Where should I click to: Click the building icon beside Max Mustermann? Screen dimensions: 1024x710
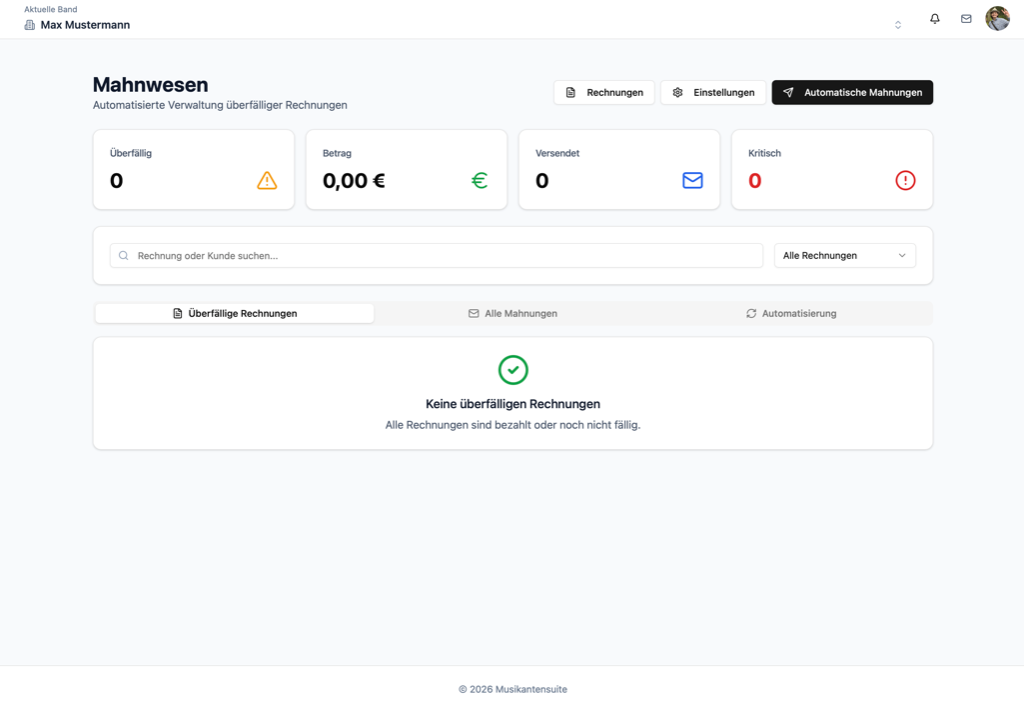(x=29, y=25)
